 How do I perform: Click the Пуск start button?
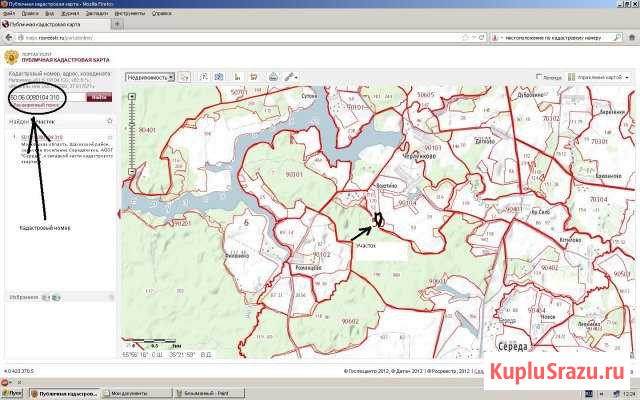click(12, 393)
